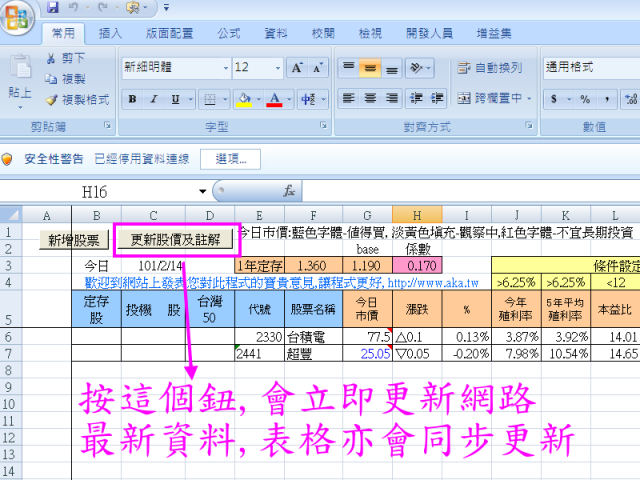This screenshot has height=480, width=640.
Task: Open the 對齊方式 alignment dialog launcher
Action: pyautogui.click(x=529, y=126)
